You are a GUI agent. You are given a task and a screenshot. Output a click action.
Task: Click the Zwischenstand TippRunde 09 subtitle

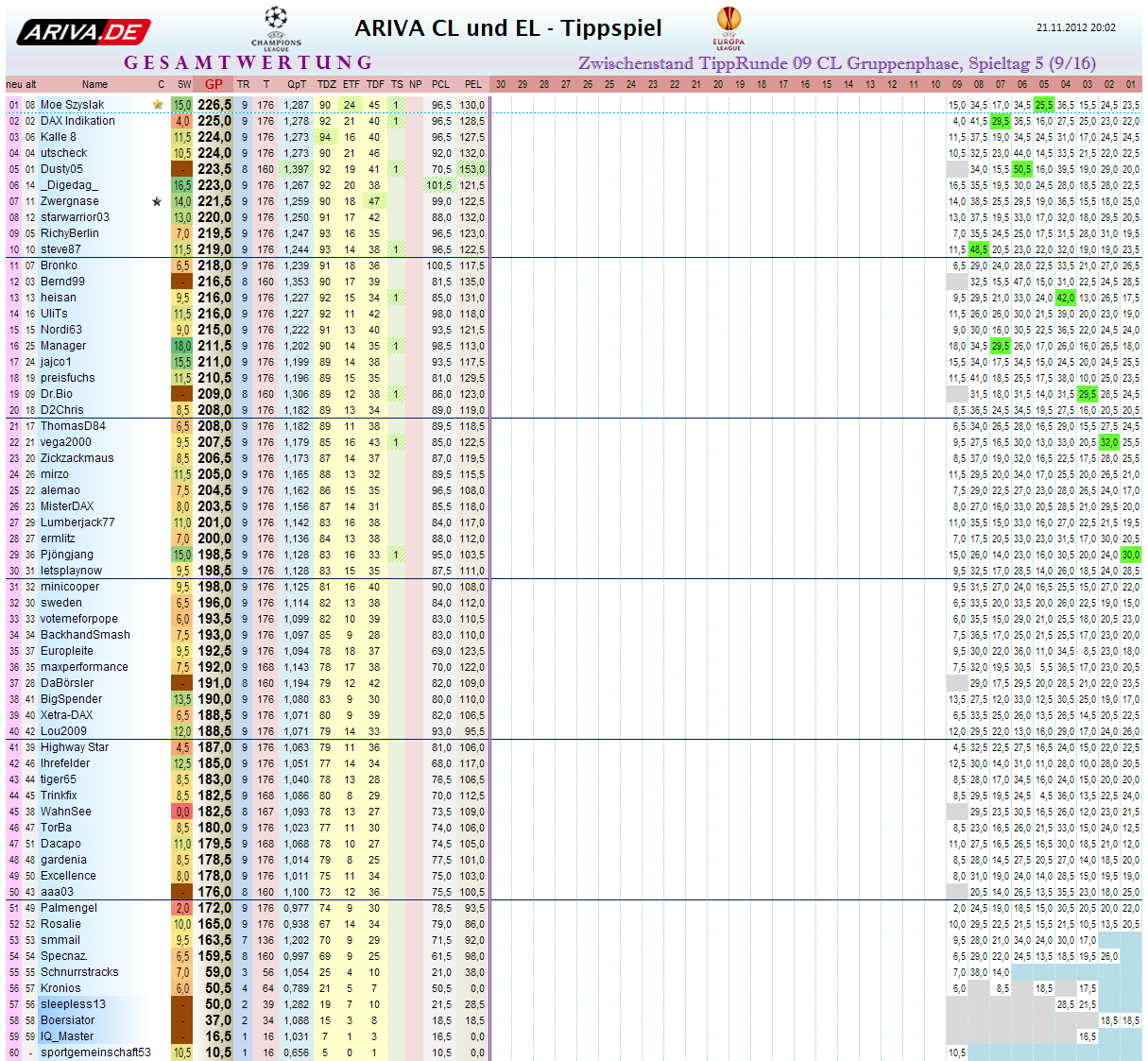click(837, 63)
